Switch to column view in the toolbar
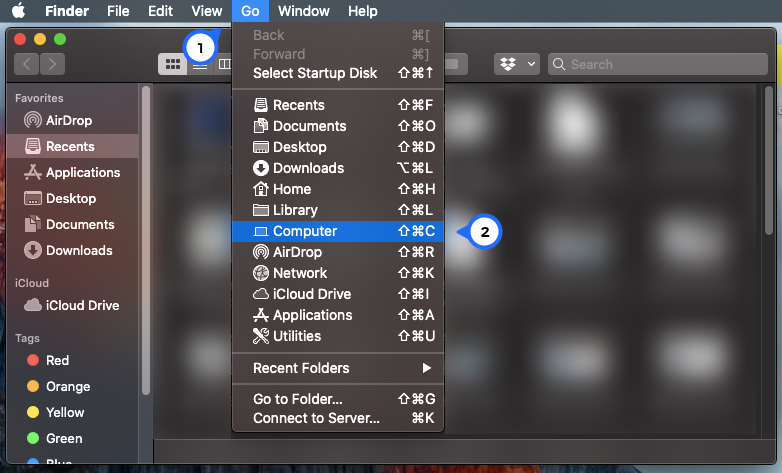Screen dimensions: 782x473 [224, 64]
